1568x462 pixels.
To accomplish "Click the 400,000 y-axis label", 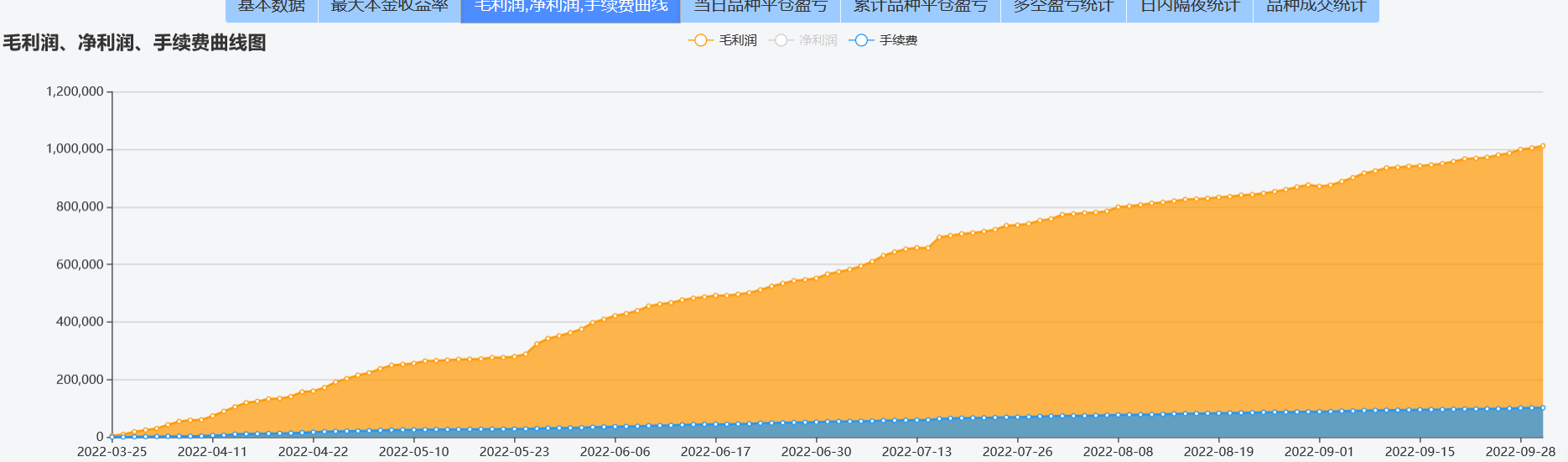I will pyautogui.click(x=80, y=322).
